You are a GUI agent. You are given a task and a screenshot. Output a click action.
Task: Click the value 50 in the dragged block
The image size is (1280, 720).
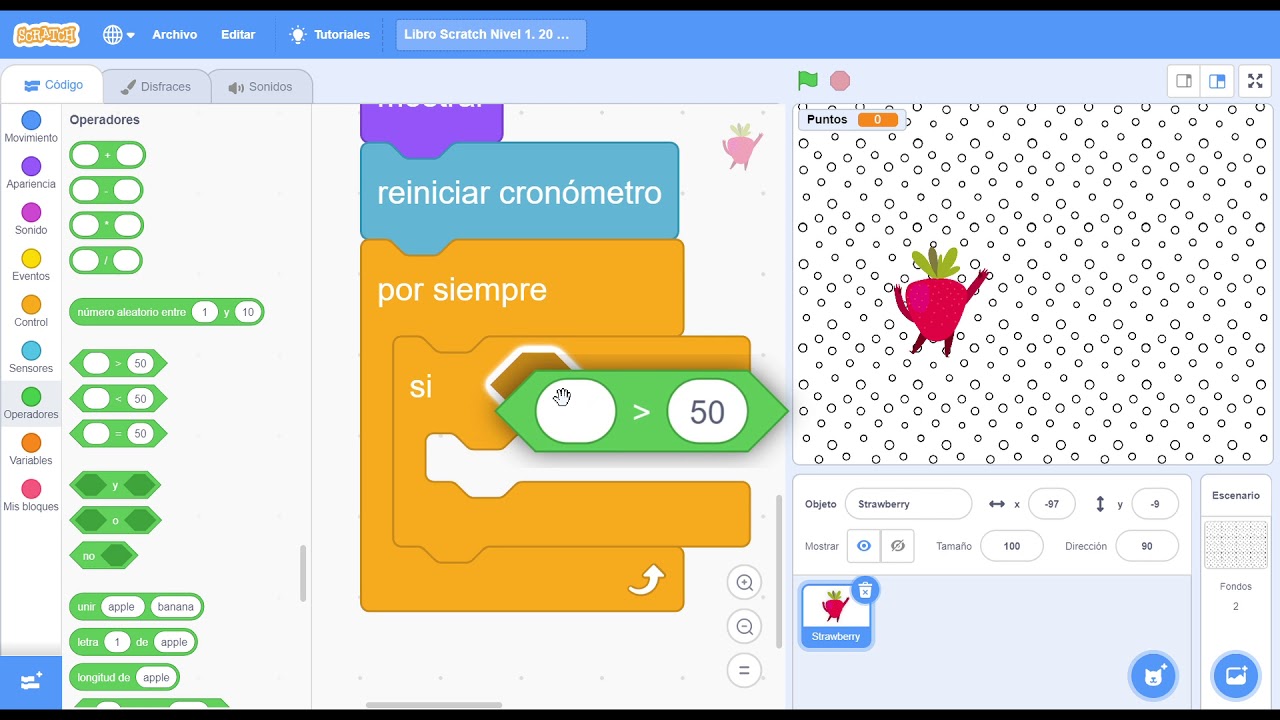pyautogui.click(x=707, y=411)
